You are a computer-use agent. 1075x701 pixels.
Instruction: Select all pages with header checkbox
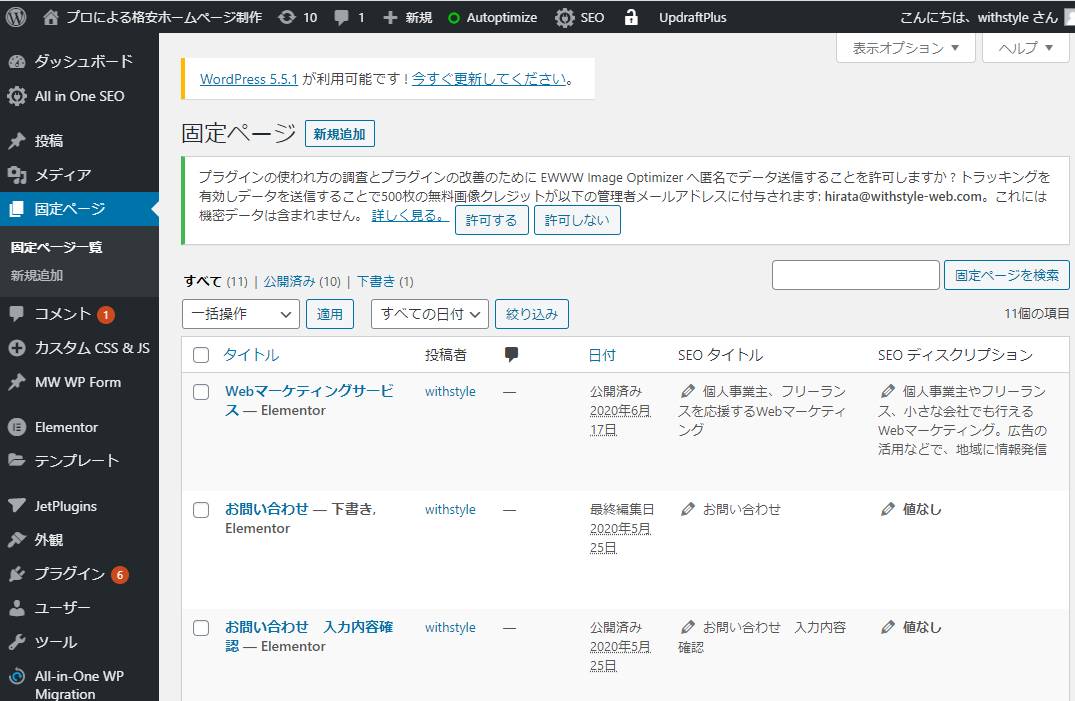(200, 355)
